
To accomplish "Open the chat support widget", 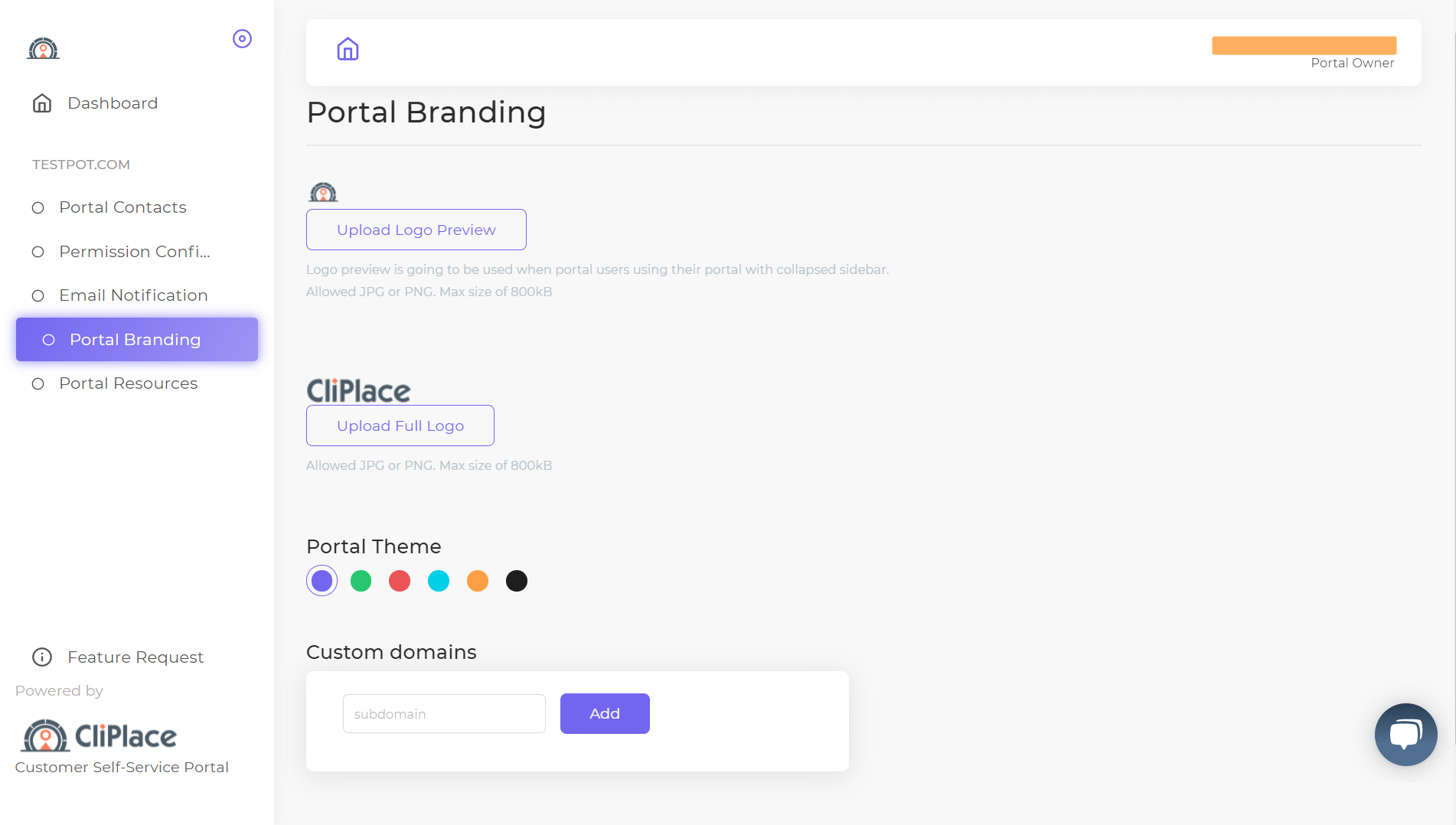I will (x=1406, y=735).
